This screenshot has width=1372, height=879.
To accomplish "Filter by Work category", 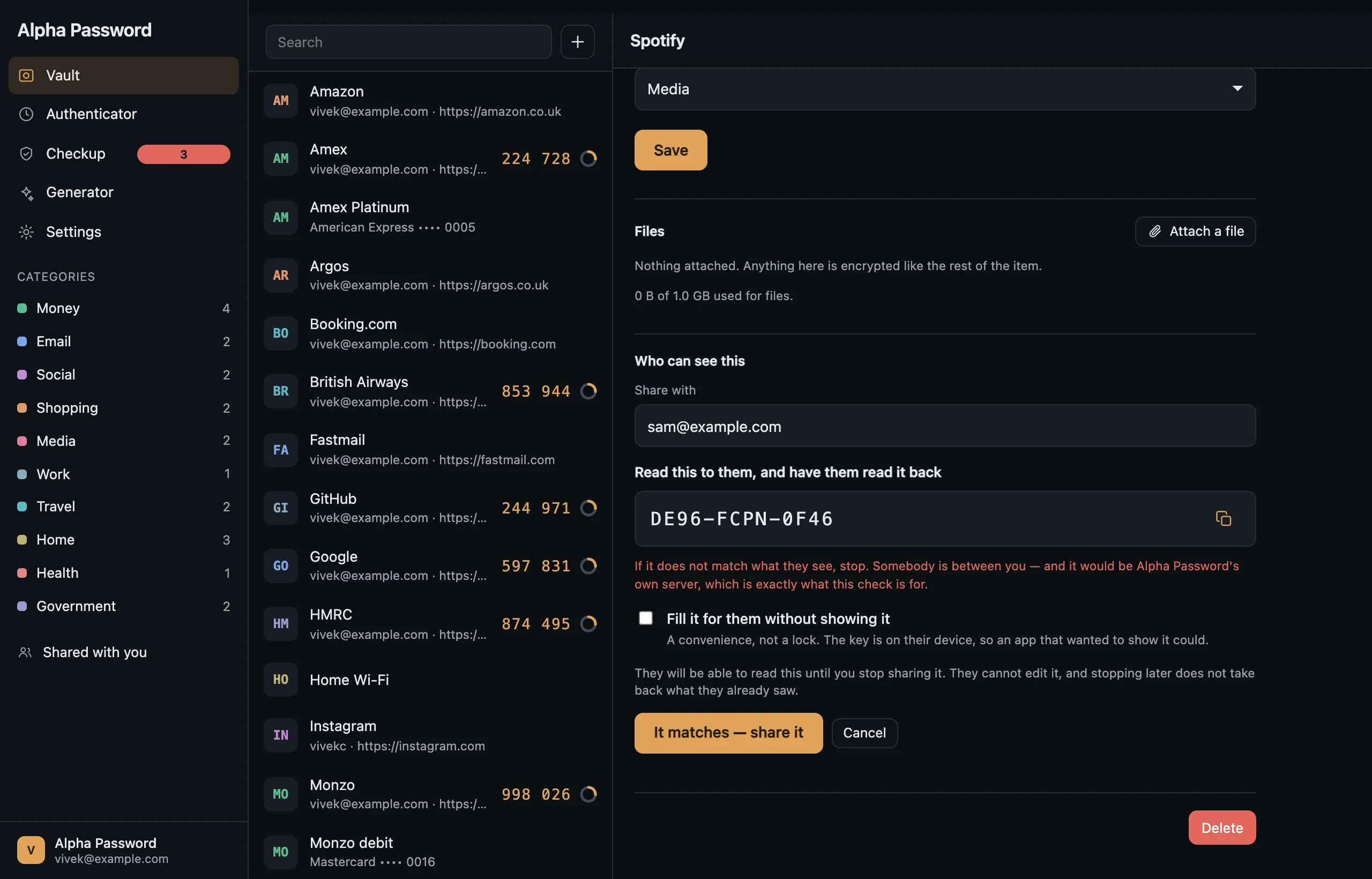I will tap(123, 474).
